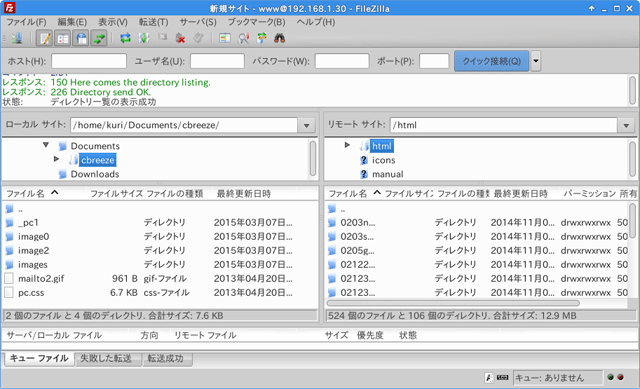Viewport: 640px width, 389px height.
Task: Expand the html folder in the remote tree
Action: (347, 145)
